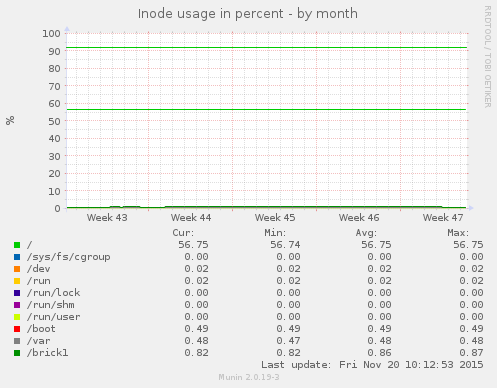Click the Min value 0.47 for /var
The height and width of the screenshot is (388, 497).
(x=288, y=341)
